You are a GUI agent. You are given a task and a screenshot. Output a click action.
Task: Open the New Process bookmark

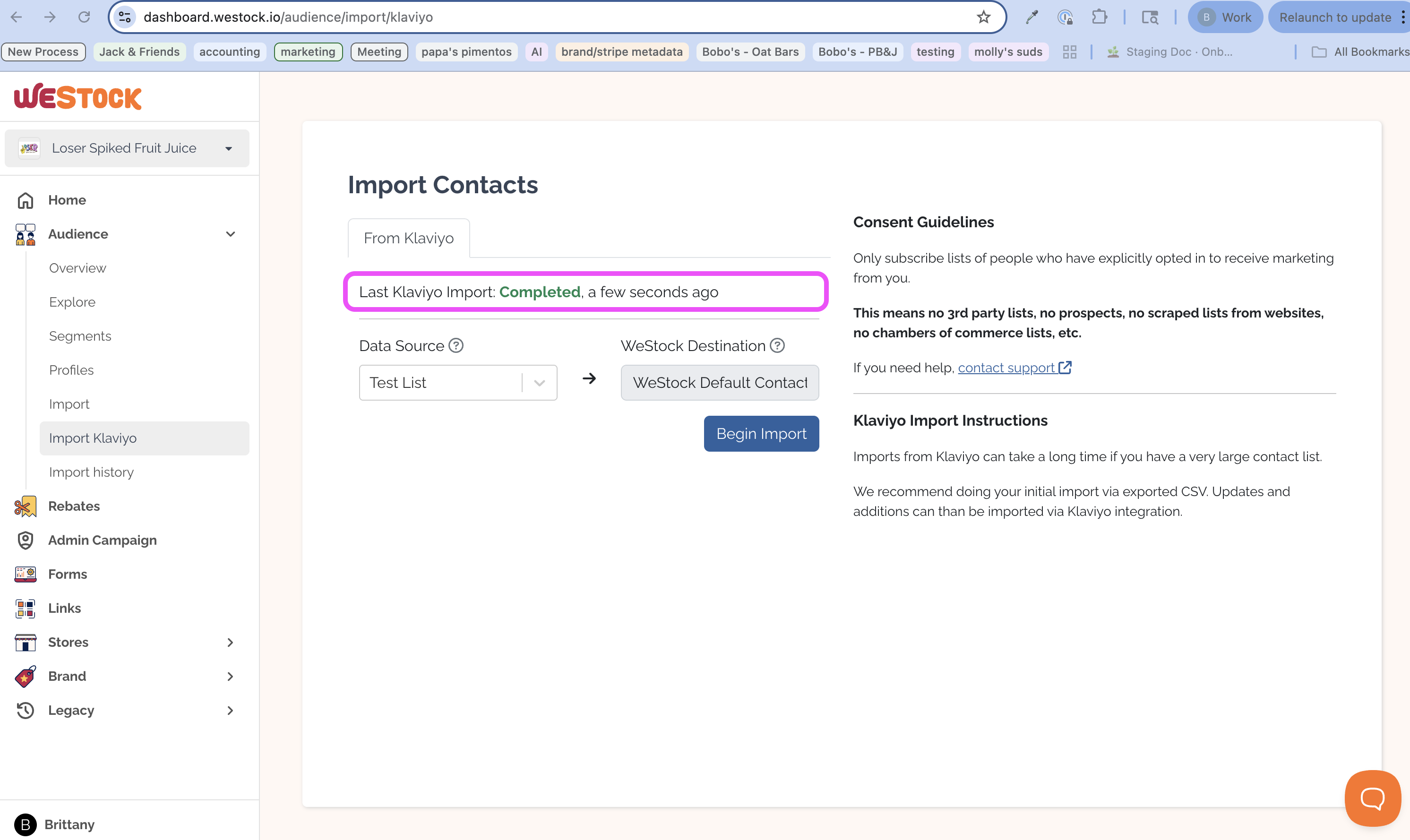43,52
